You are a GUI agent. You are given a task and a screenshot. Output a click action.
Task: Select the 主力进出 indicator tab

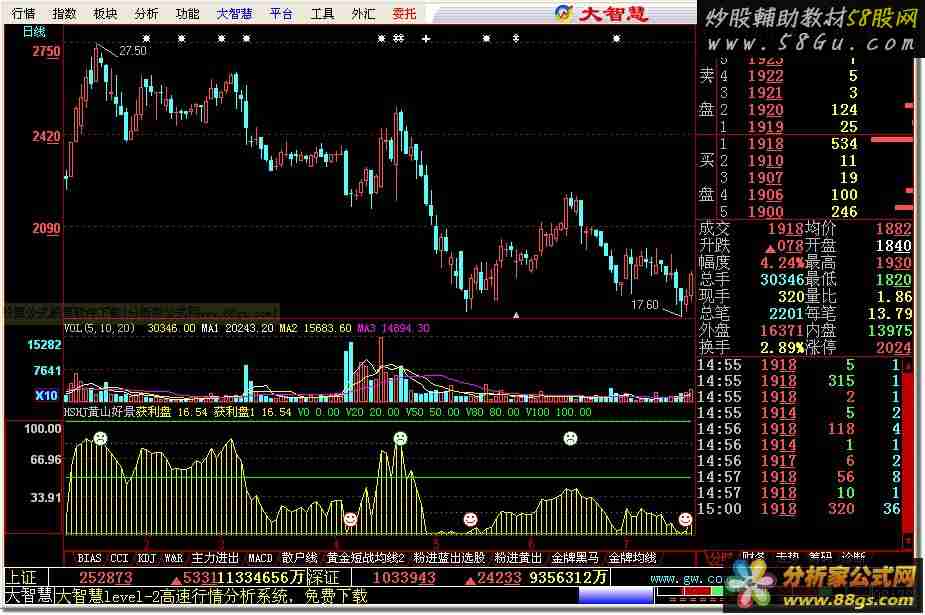tap(215, 558)
